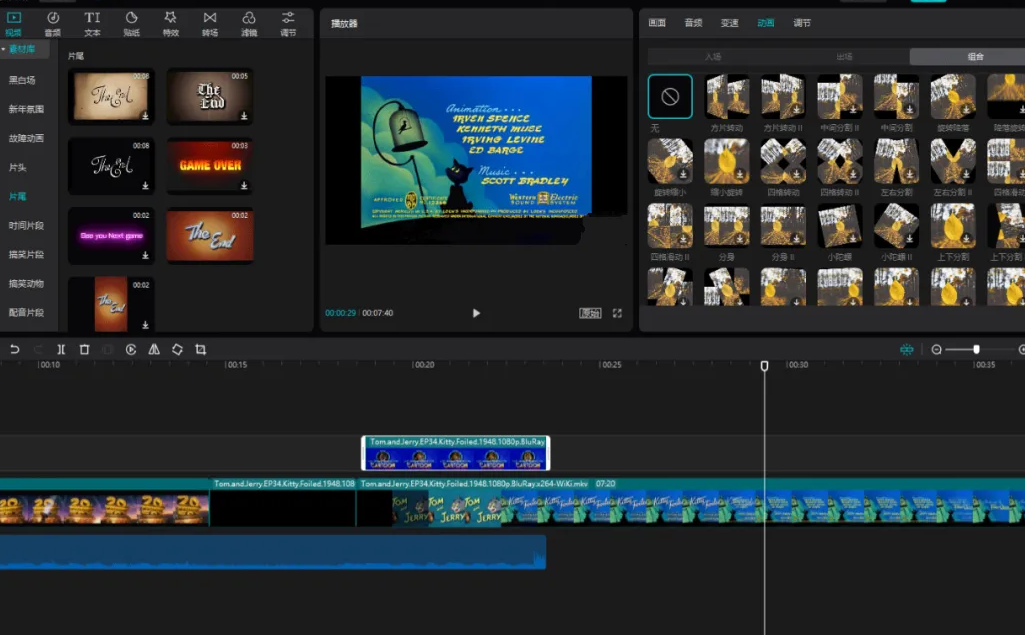Open the 故障动画 category
The height and width of the screenshot is (635, 1025).
(x=26, y=138)
